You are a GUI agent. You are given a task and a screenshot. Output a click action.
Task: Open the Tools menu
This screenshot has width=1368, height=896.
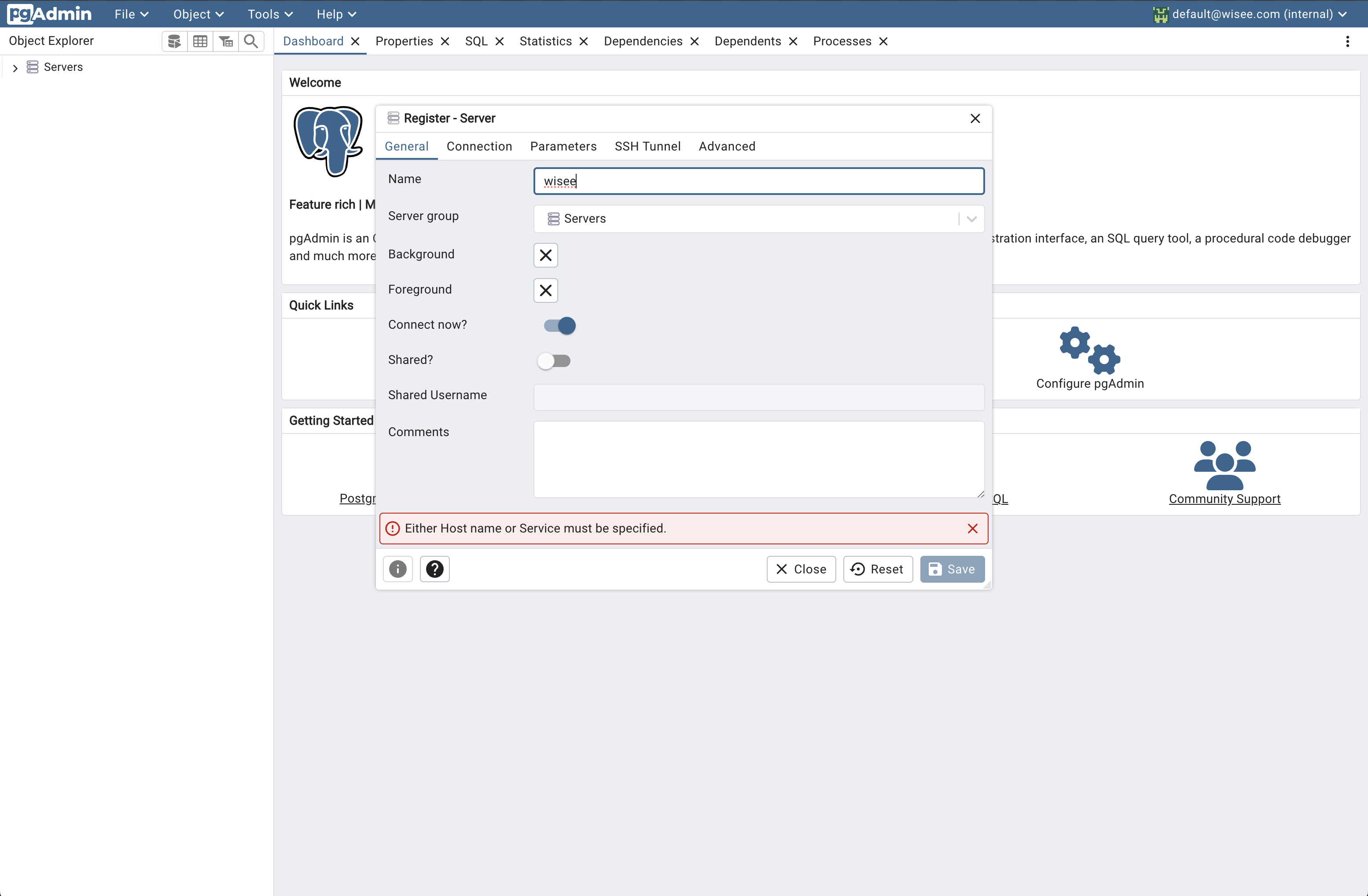point(270,14)
